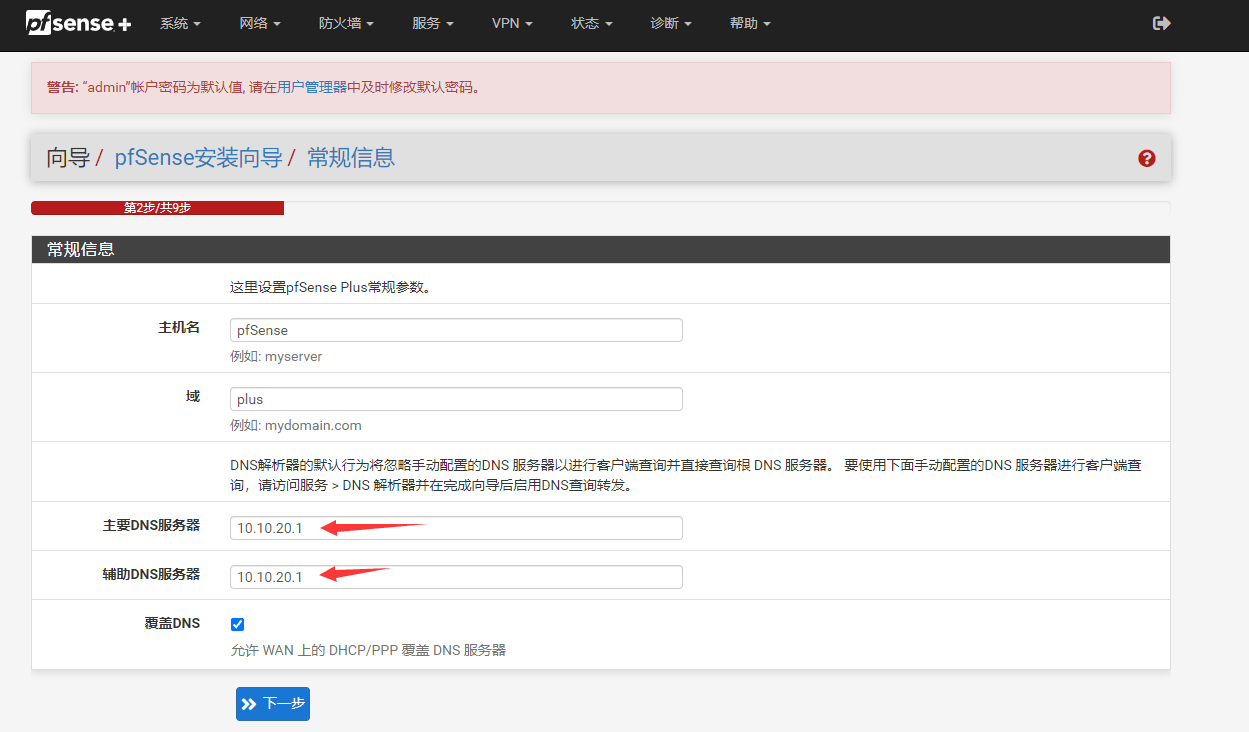This screenshot has height=732, width=1249.
Task: Expand the VPN menu
Action: [512, 23]
